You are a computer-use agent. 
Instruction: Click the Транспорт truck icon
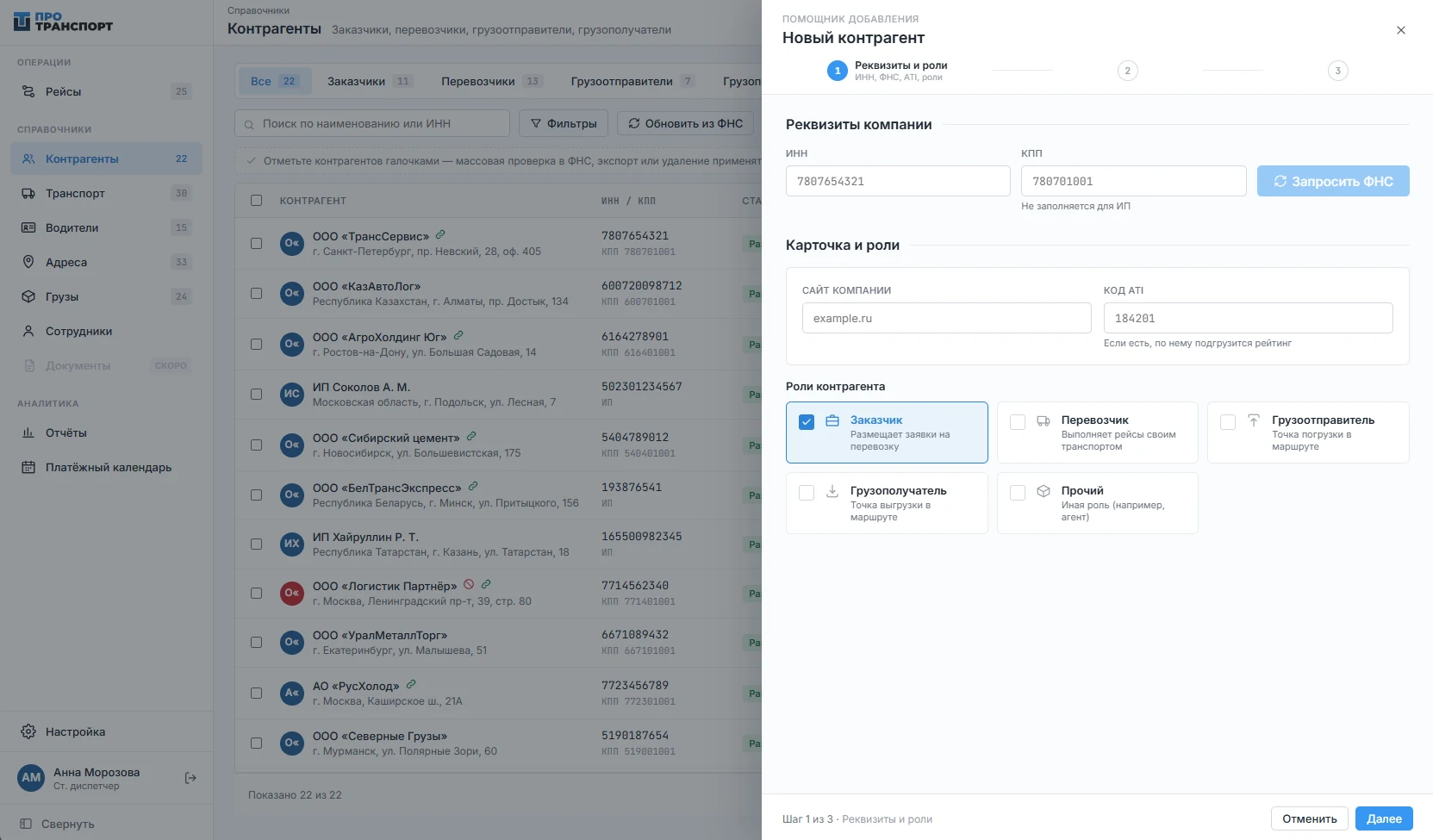[x=28, y=193]
